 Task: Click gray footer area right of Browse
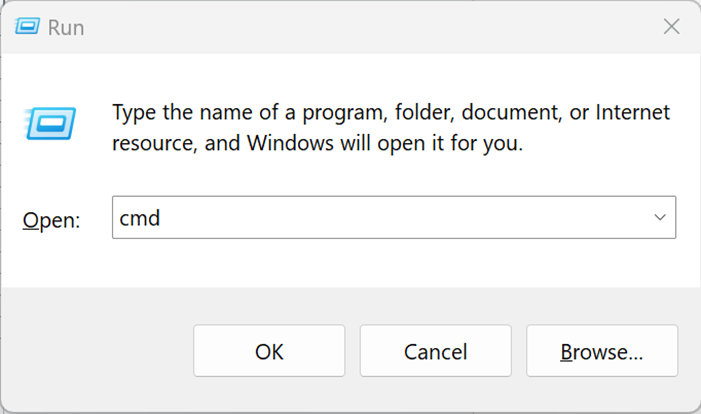pos(689,351)
